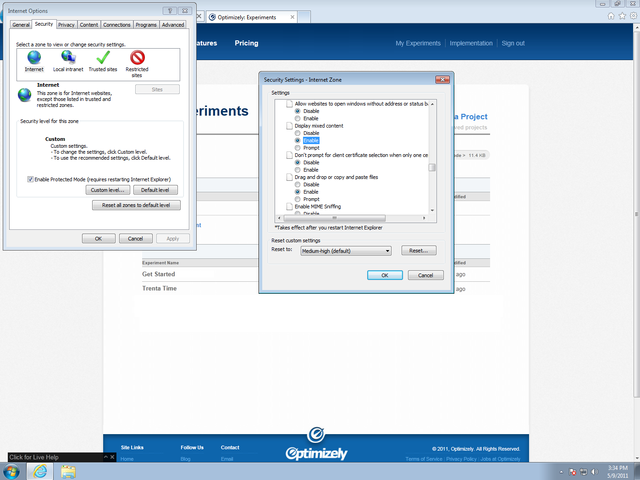Image resolution: width=640 pixels, height=480 pixels.
Task: Select Prompt under Display mixed content
Action: [297, 149]
